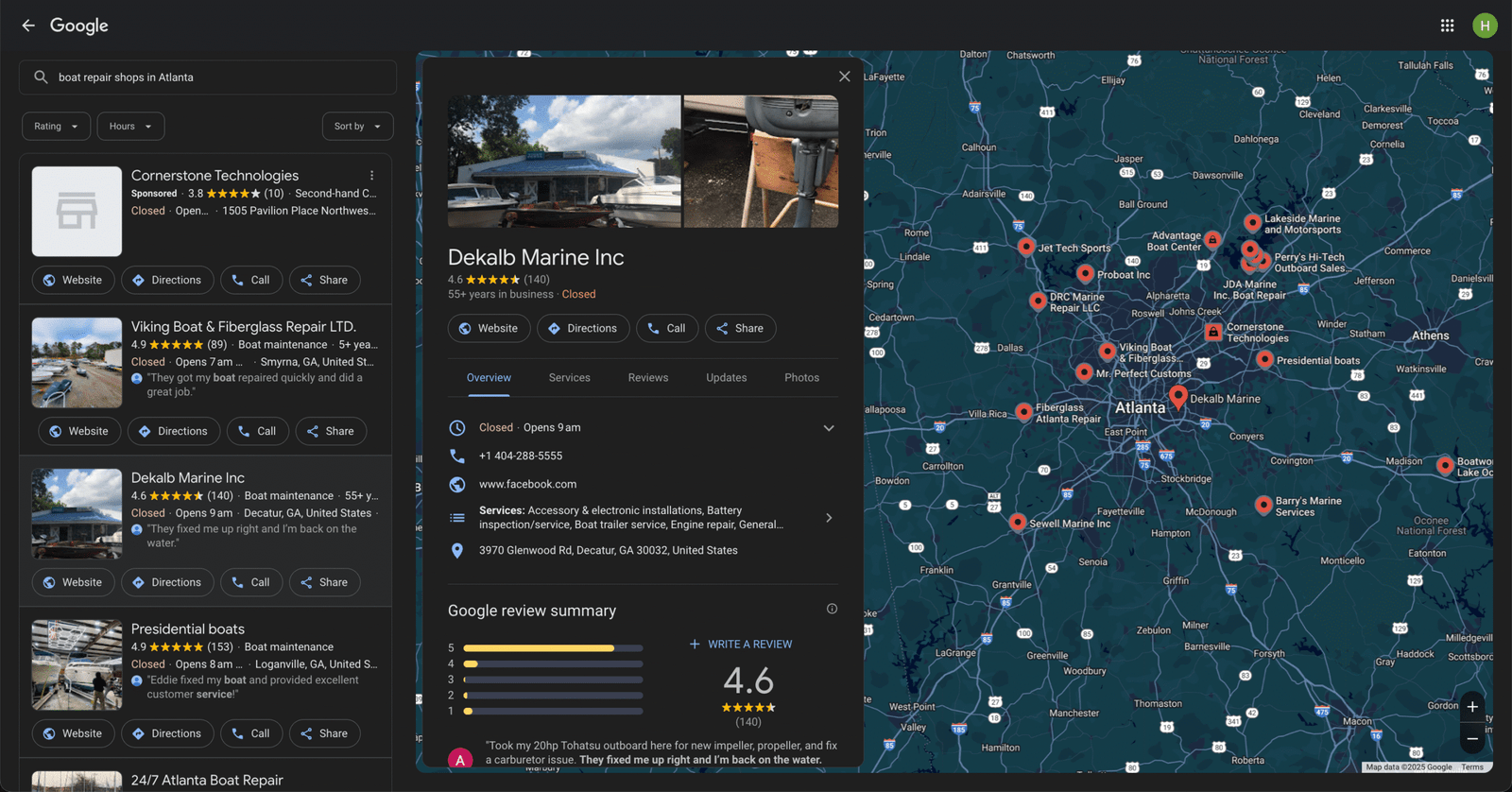Open the Dekalb Marine storefront photo
1512x792 pixels.
[564, 162]
